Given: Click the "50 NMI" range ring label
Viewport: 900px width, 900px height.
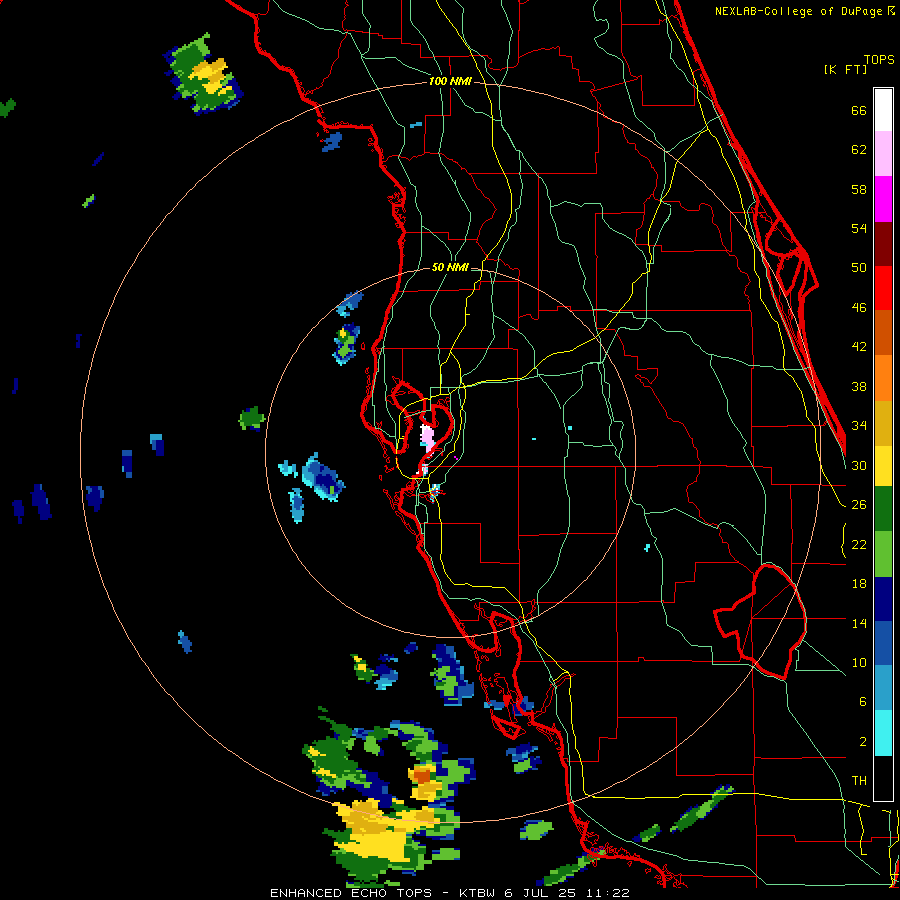Looking at the screenshot, I should pos(449,267).
